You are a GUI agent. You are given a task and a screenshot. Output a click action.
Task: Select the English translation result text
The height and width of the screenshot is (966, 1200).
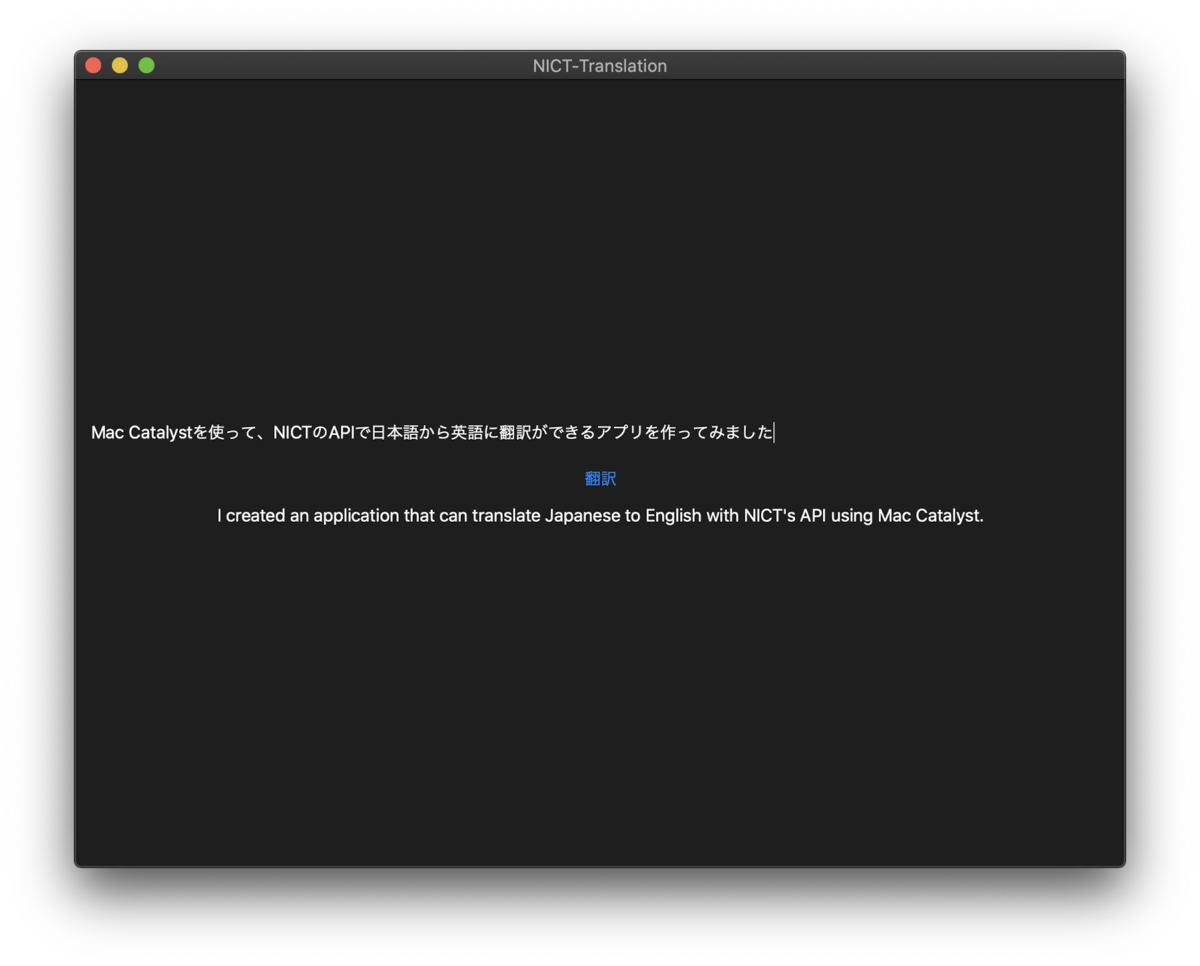click(x=600, y=516)
